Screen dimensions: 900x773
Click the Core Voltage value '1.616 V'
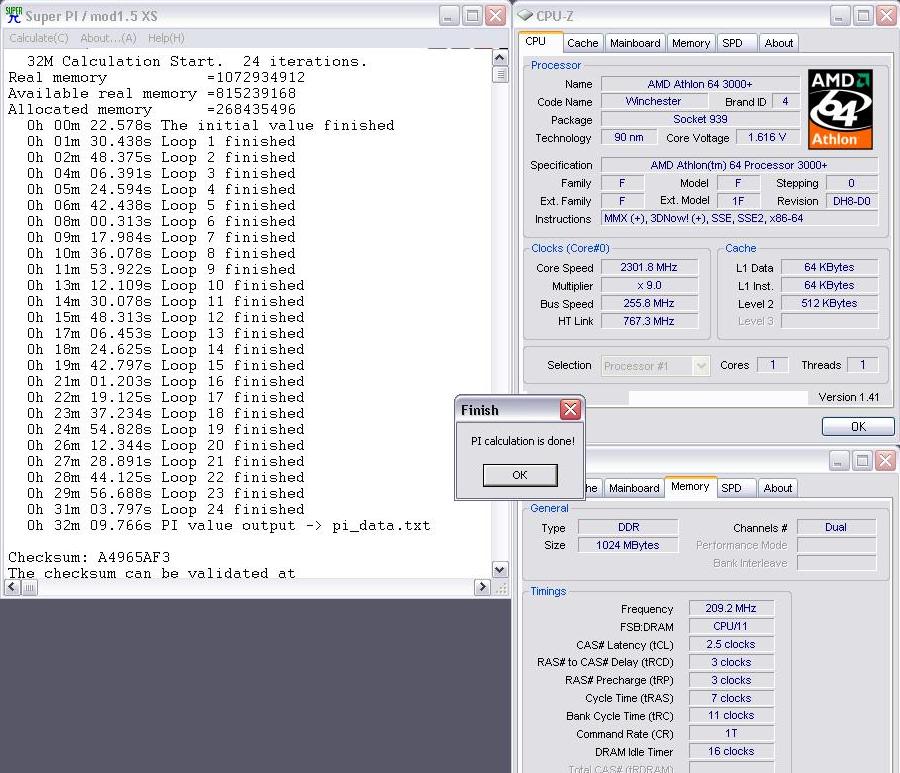pyautogui.click(x=766, y=137)
